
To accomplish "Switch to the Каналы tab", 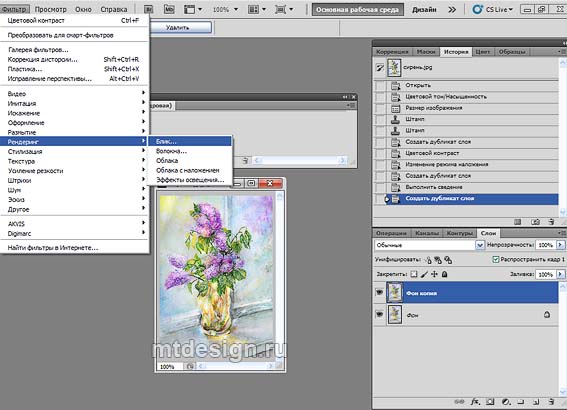I will coord(427,233).
